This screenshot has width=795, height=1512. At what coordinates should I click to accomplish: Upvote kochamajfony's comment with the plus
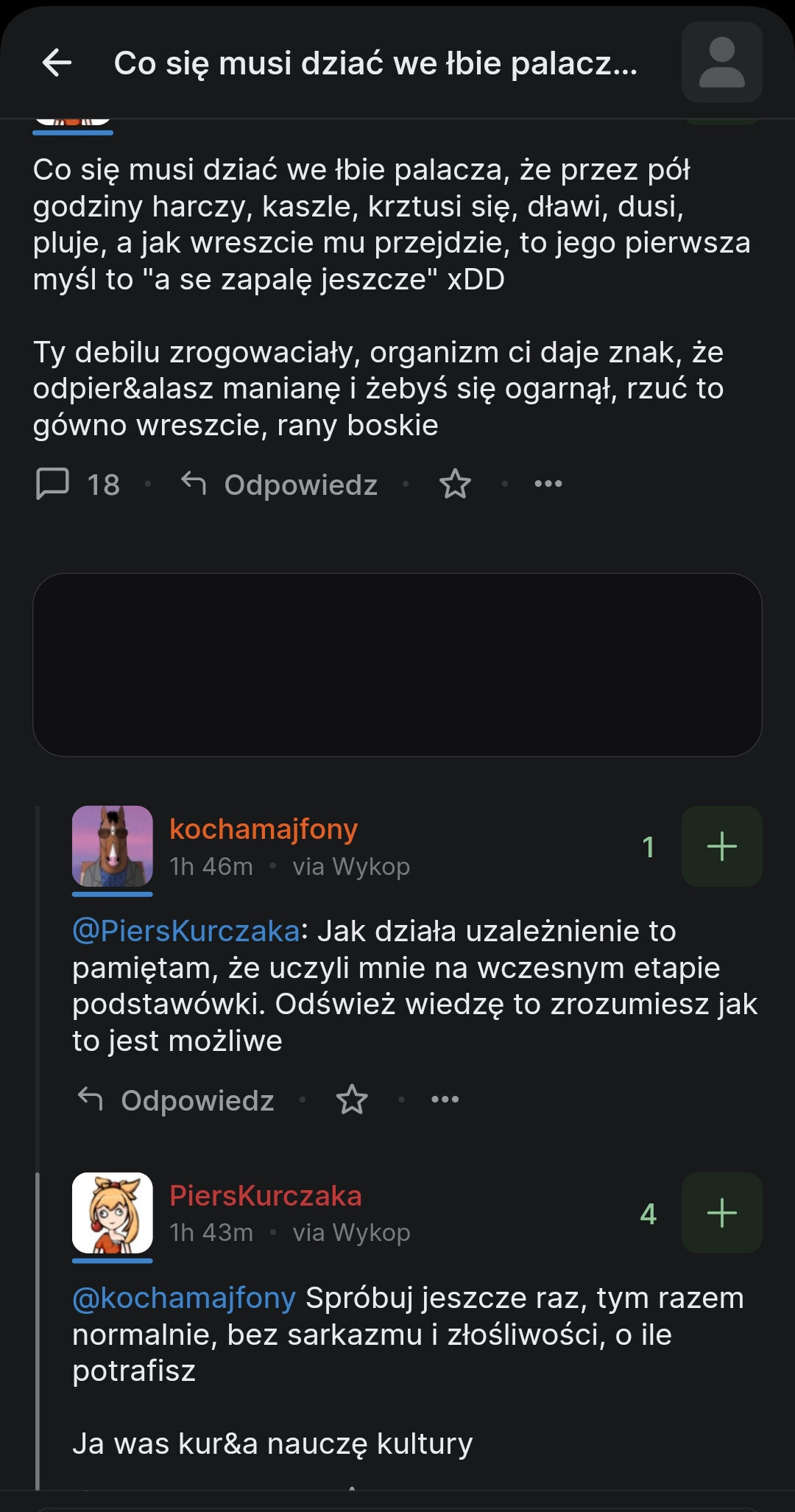[721, 846]
